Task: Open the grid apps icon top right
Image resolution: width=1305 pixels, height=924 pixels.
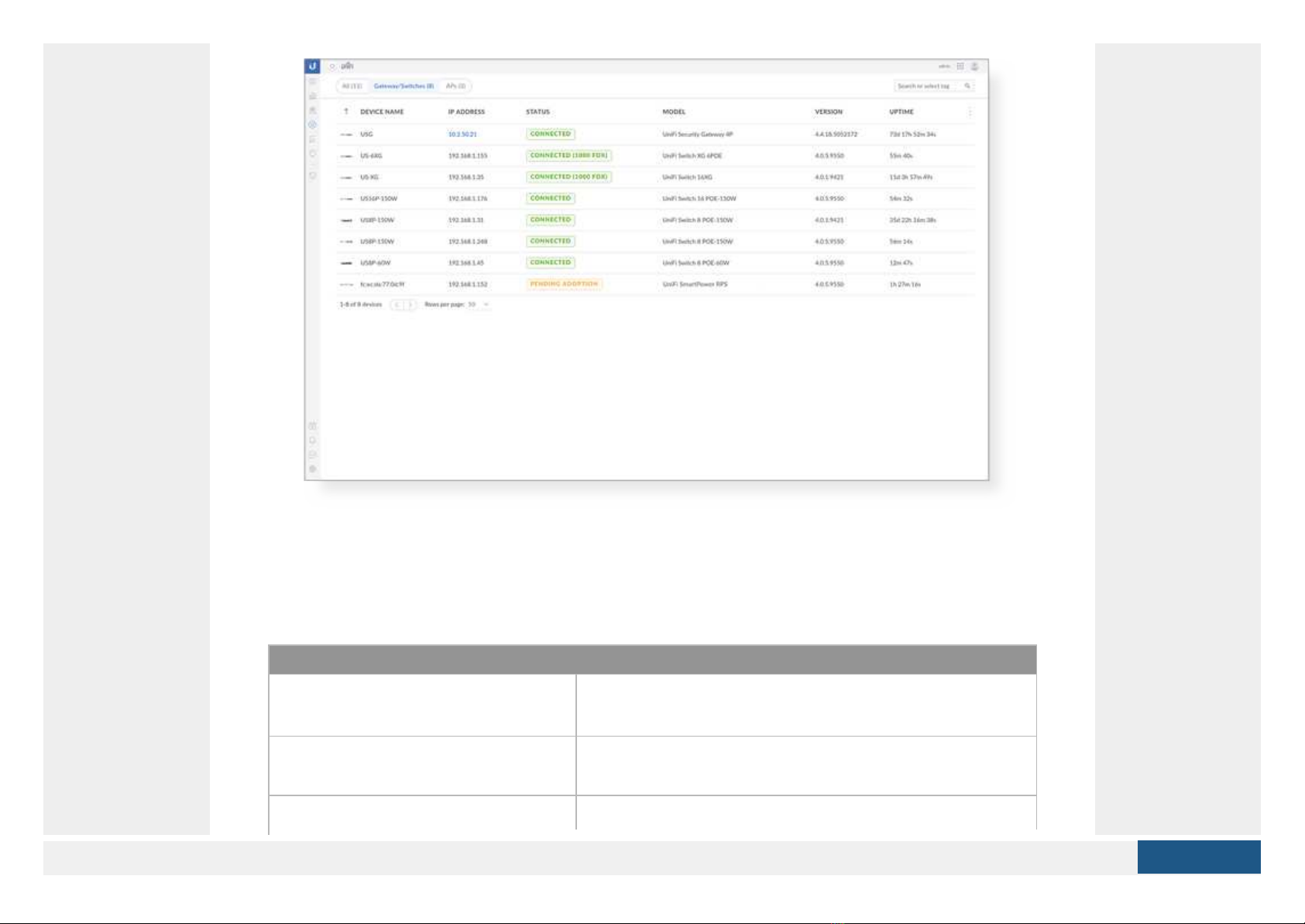Action: (960, 67)
